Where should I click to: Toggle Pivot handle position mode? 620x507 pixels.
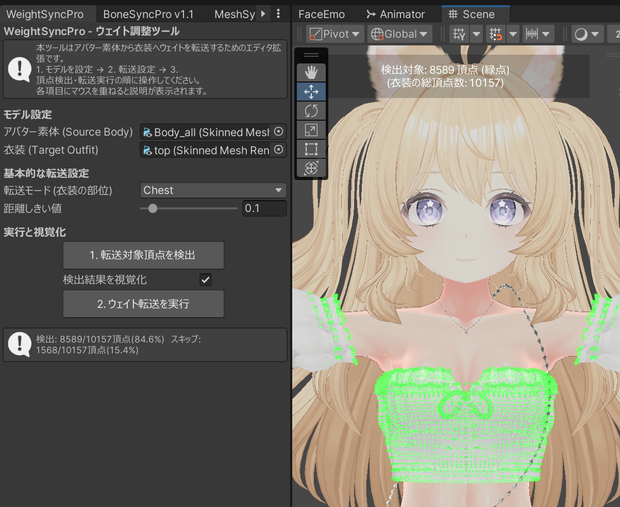[x=334, y=34]
